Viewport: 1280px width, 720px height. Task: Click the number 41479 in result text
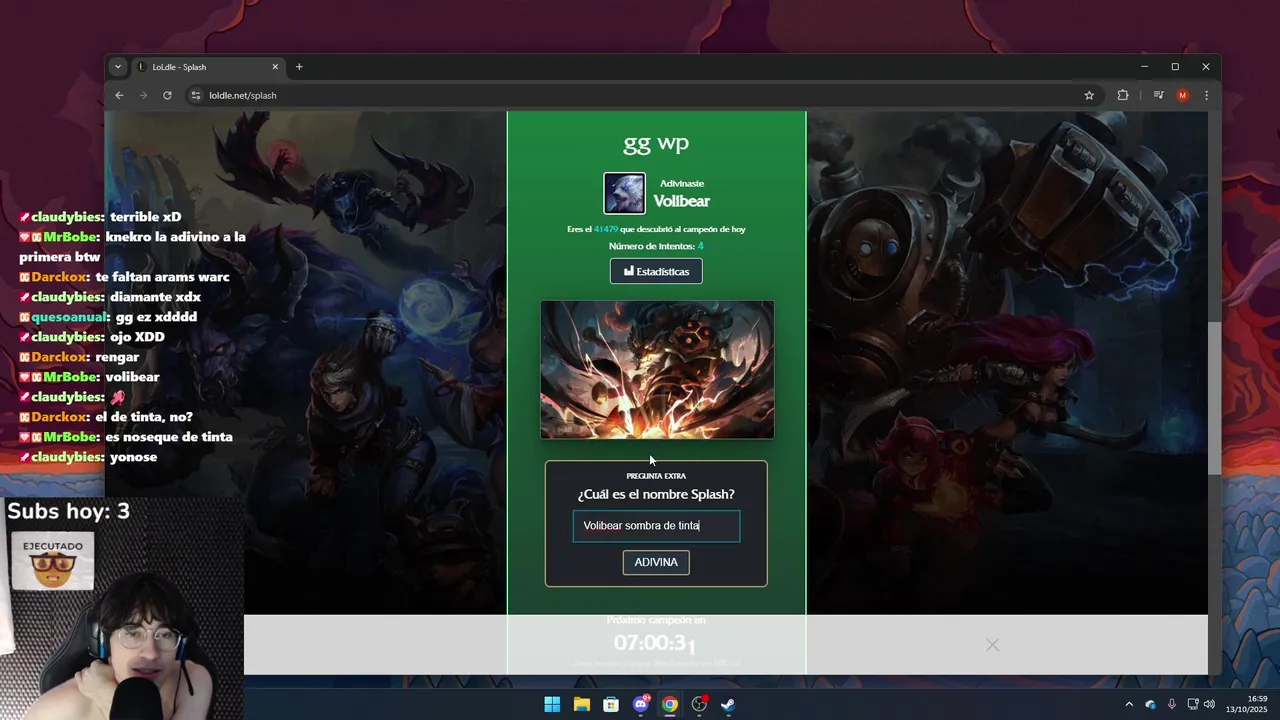606,229
